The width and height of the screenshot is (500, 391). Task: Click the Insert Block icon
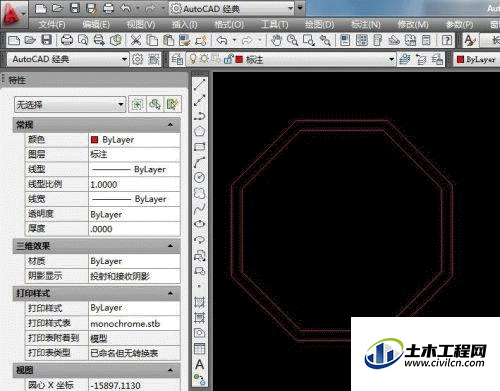[x=200, y=255]
